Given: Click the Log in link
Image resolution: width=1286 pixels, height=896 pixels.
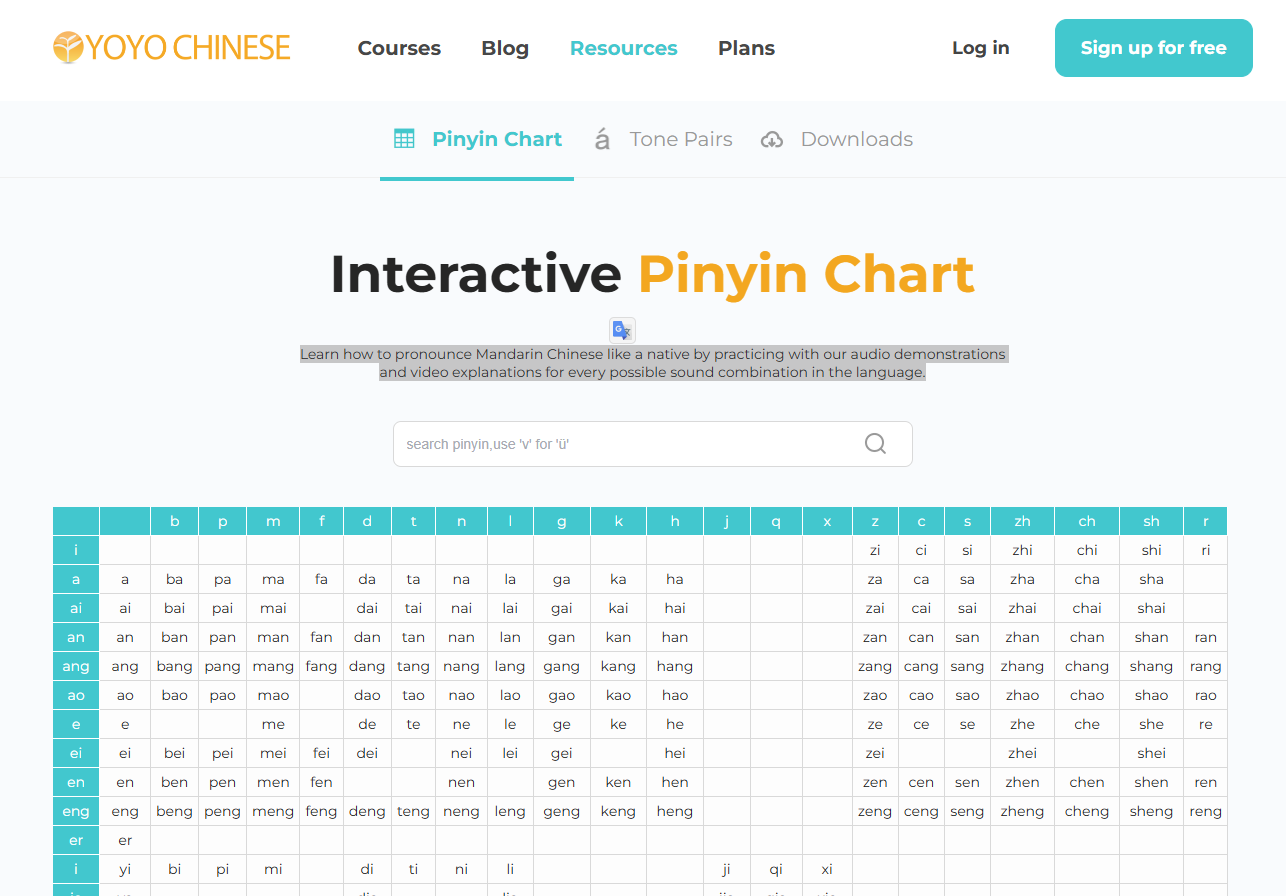Looking at the screenshot, I should click(980, 48).
